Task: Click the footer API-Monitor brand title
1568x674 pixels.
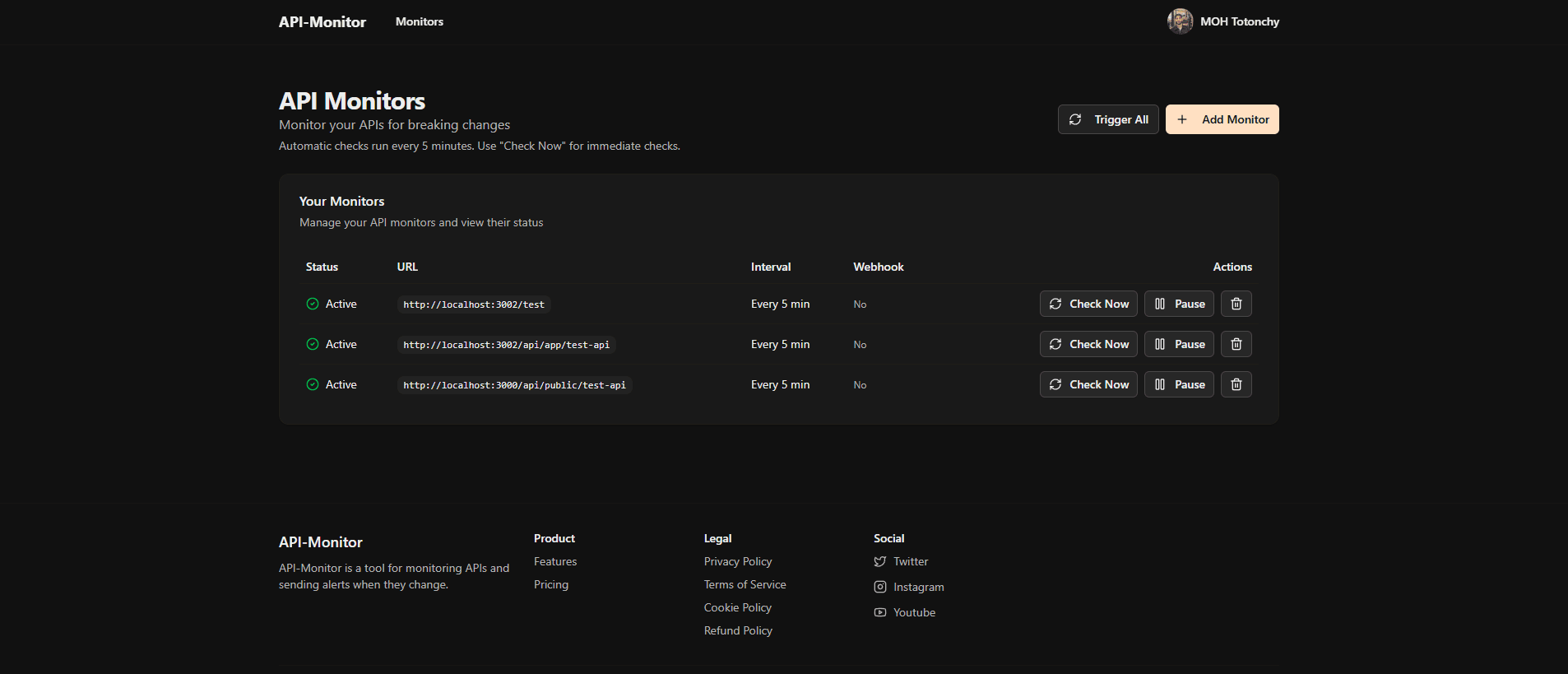Action: point(321,542)
